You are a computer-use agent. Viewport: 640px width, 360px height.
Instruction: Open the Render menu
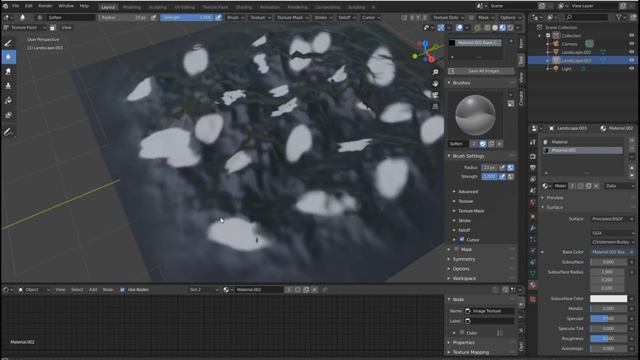click(45, 6)
